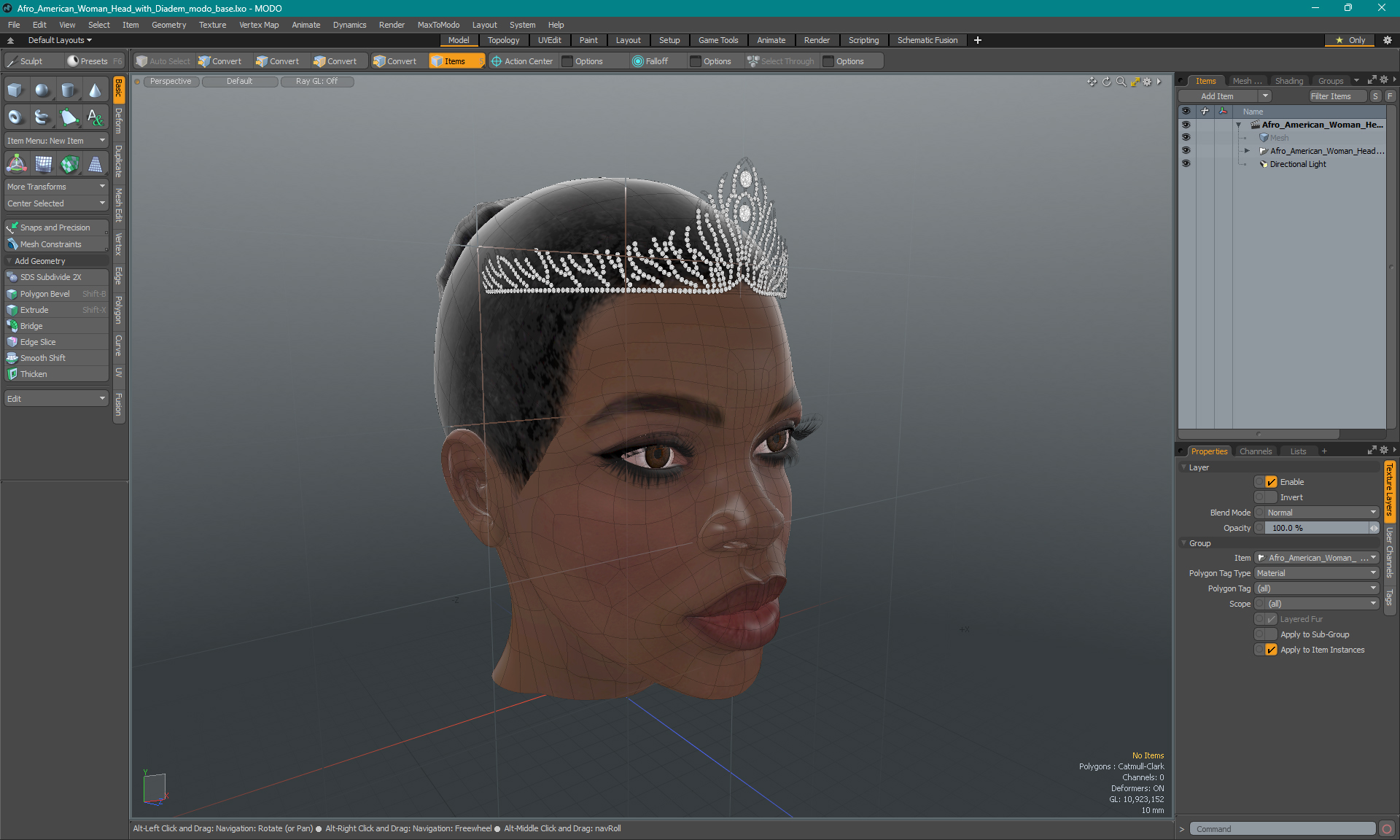Open the Blend Mode dropdown
Viewport: 1400px width, 840px height.
(1321, 513)
